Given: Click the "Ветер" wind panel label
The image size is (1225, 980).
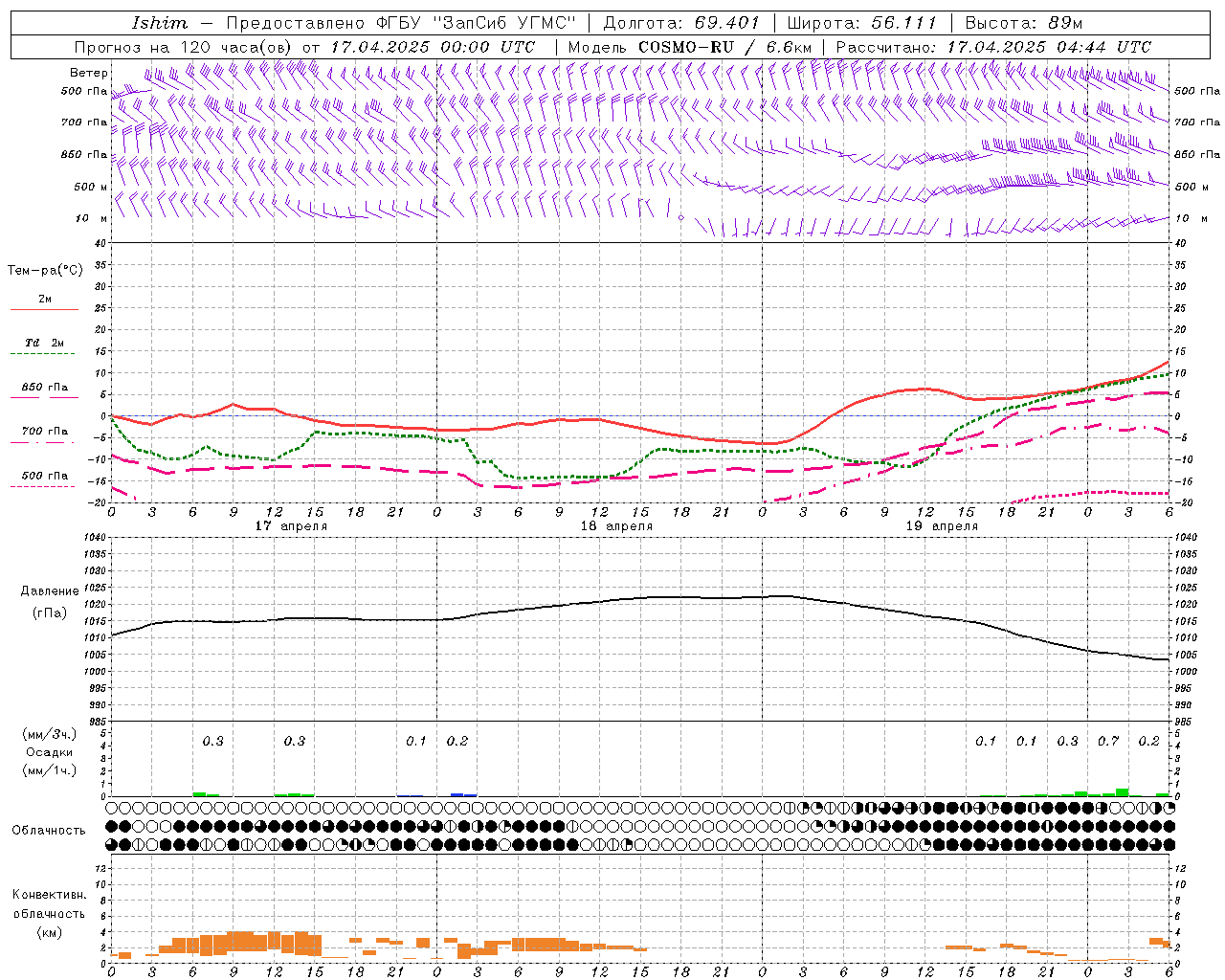Looking at the screenshot, I should click(89, 73).
